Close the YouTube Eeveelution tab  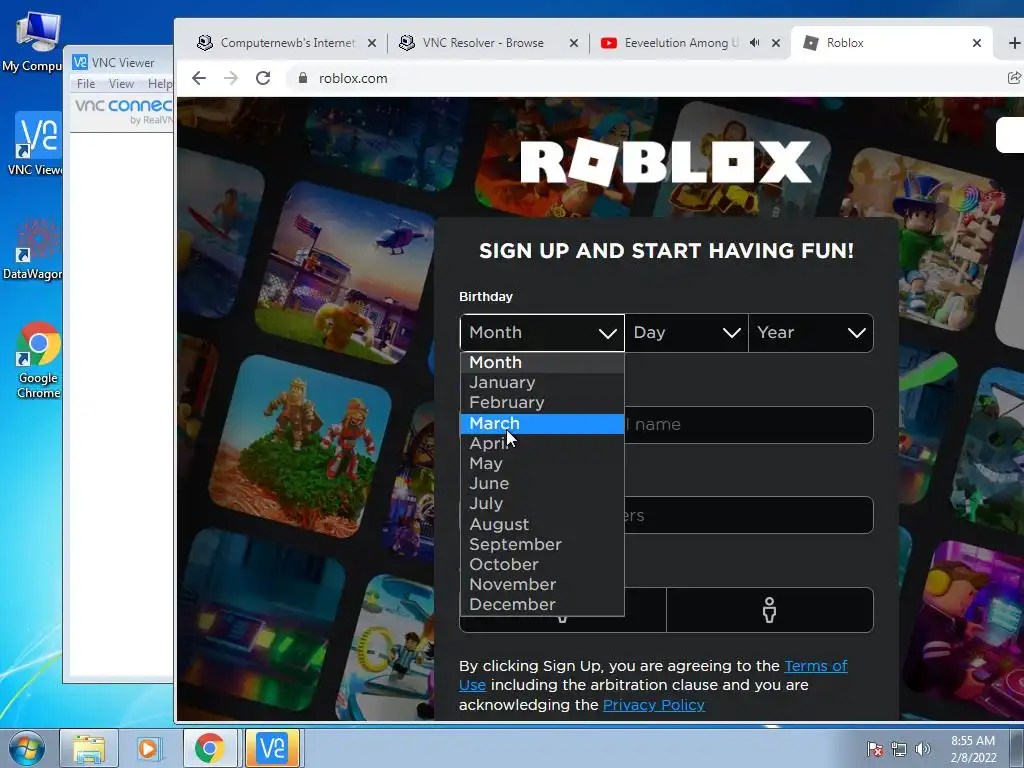(776, 43)
